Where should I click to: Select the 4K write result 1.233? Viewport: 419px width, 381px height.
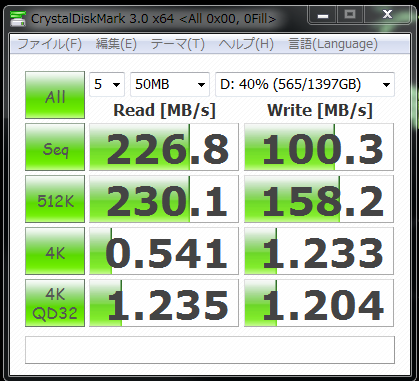319,251
